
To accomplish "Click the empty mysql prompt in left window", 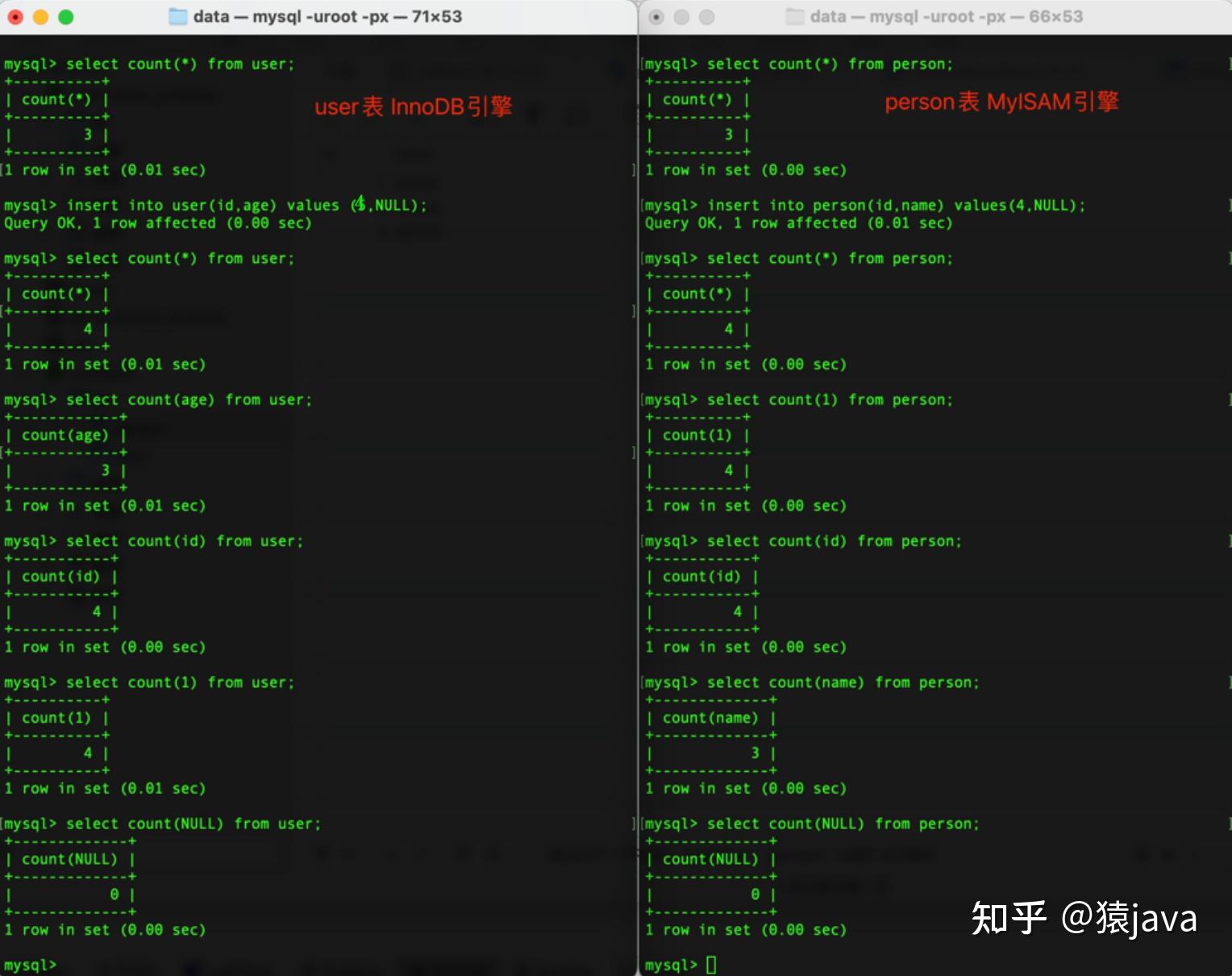I will click(31, 964).
